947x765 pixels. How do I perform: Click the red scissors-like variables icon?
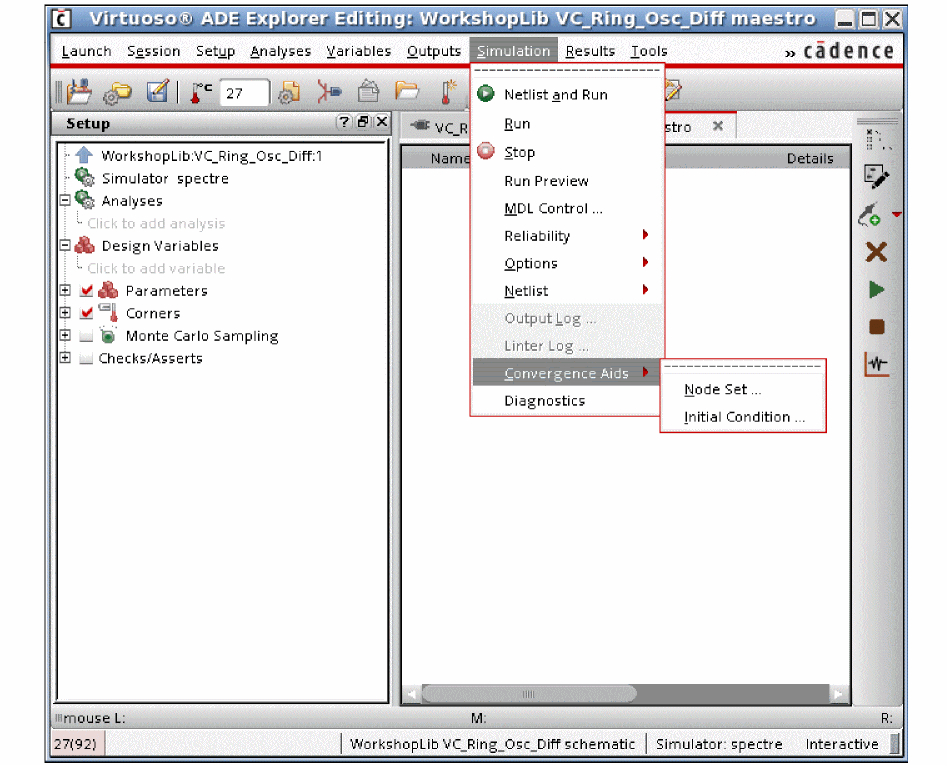(329, 92)
